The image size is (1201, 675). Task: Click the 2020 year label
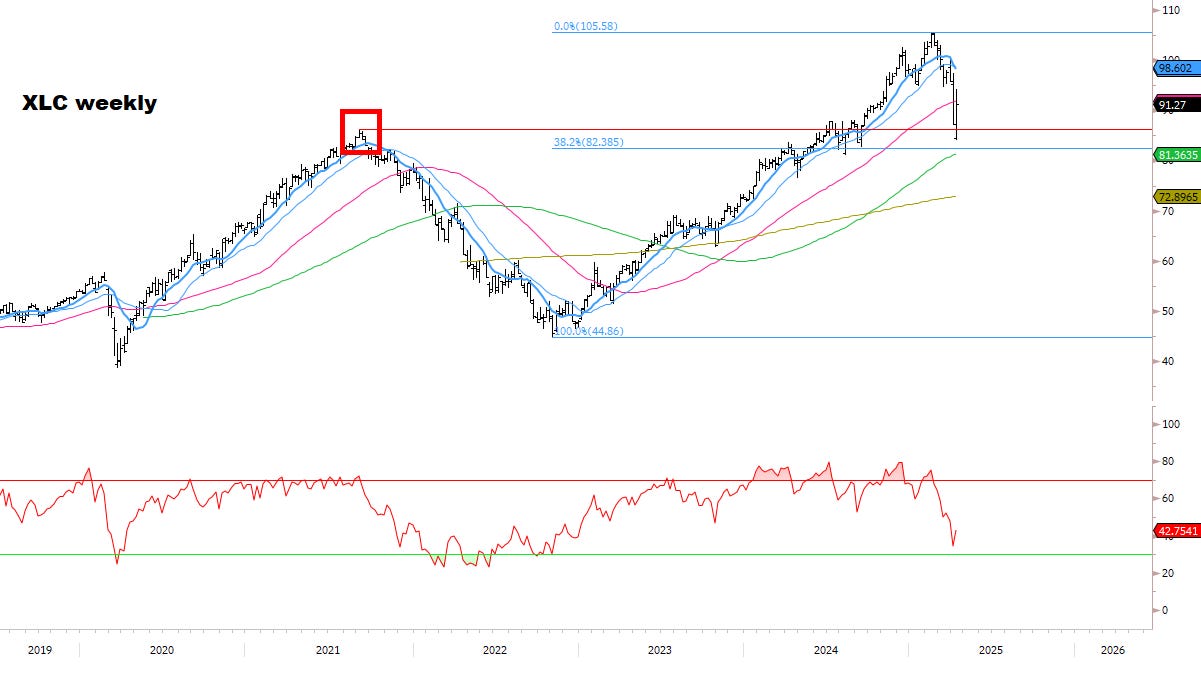pos(162,650)
